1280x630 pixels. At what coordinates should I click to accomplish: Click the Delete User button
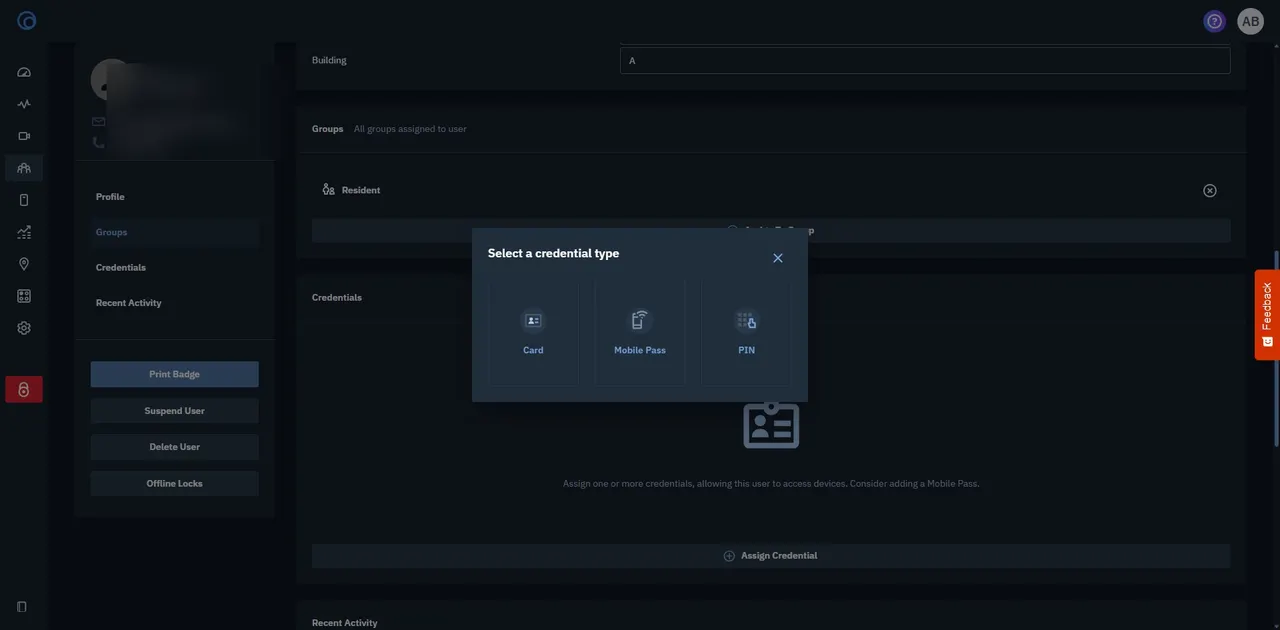pyautogui.click(x=175, y=447)
